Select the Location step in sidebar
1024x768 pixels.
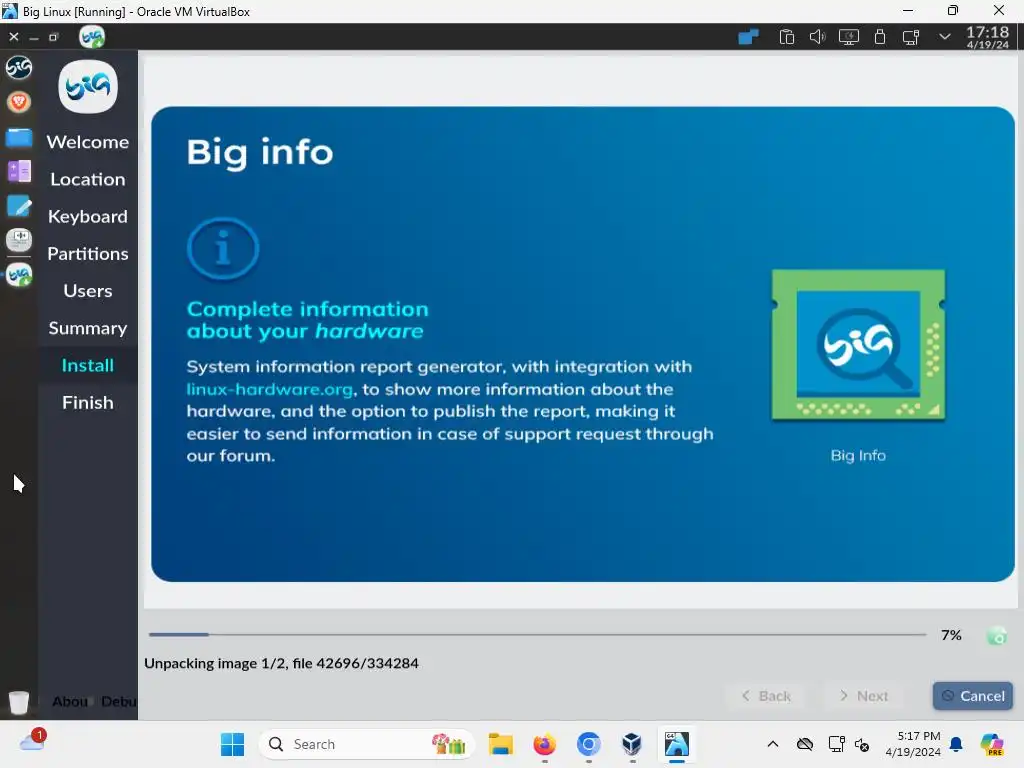pos(88,179)
